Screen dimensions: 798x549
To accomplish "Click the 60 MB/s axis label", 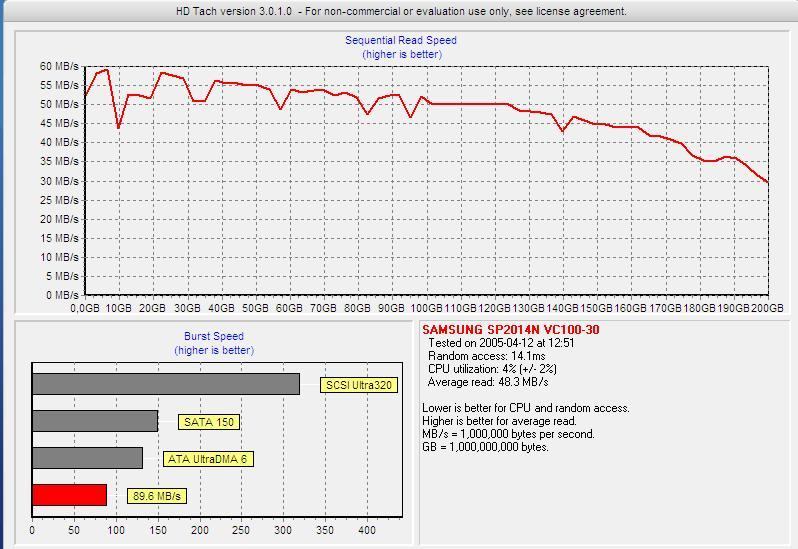I will point(59,66).
